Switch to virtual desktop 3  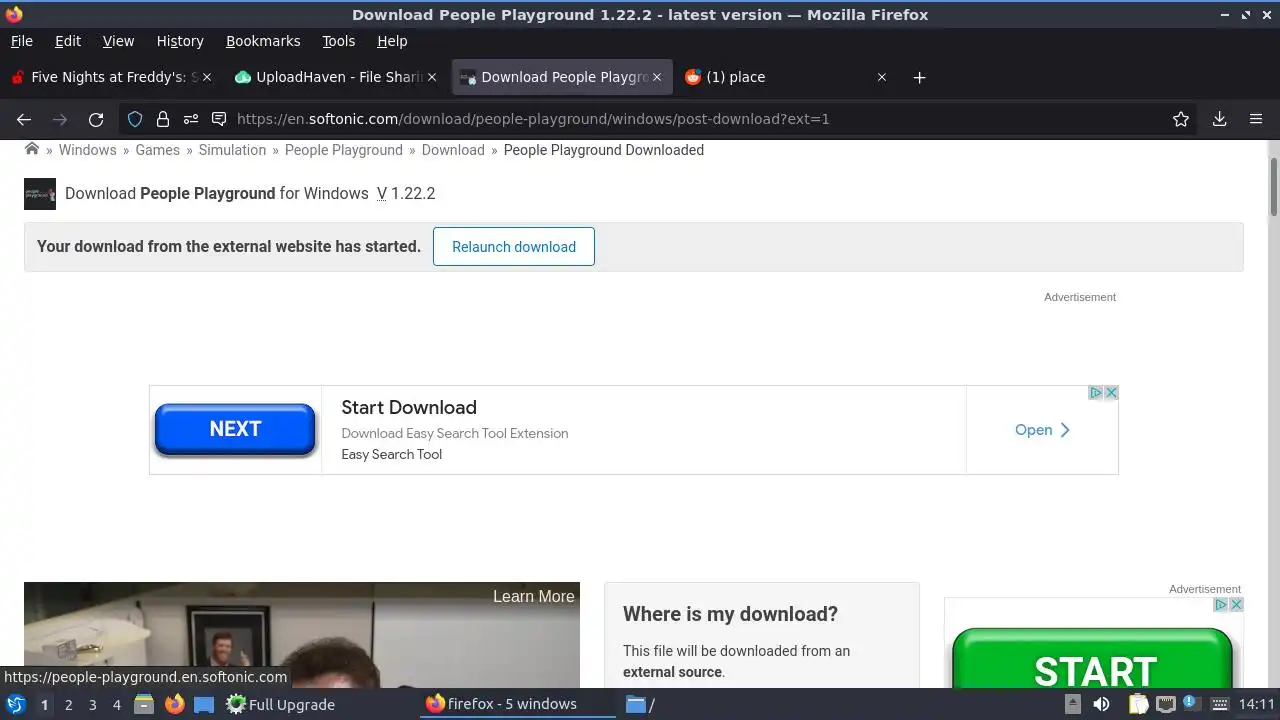coord(92,704)
